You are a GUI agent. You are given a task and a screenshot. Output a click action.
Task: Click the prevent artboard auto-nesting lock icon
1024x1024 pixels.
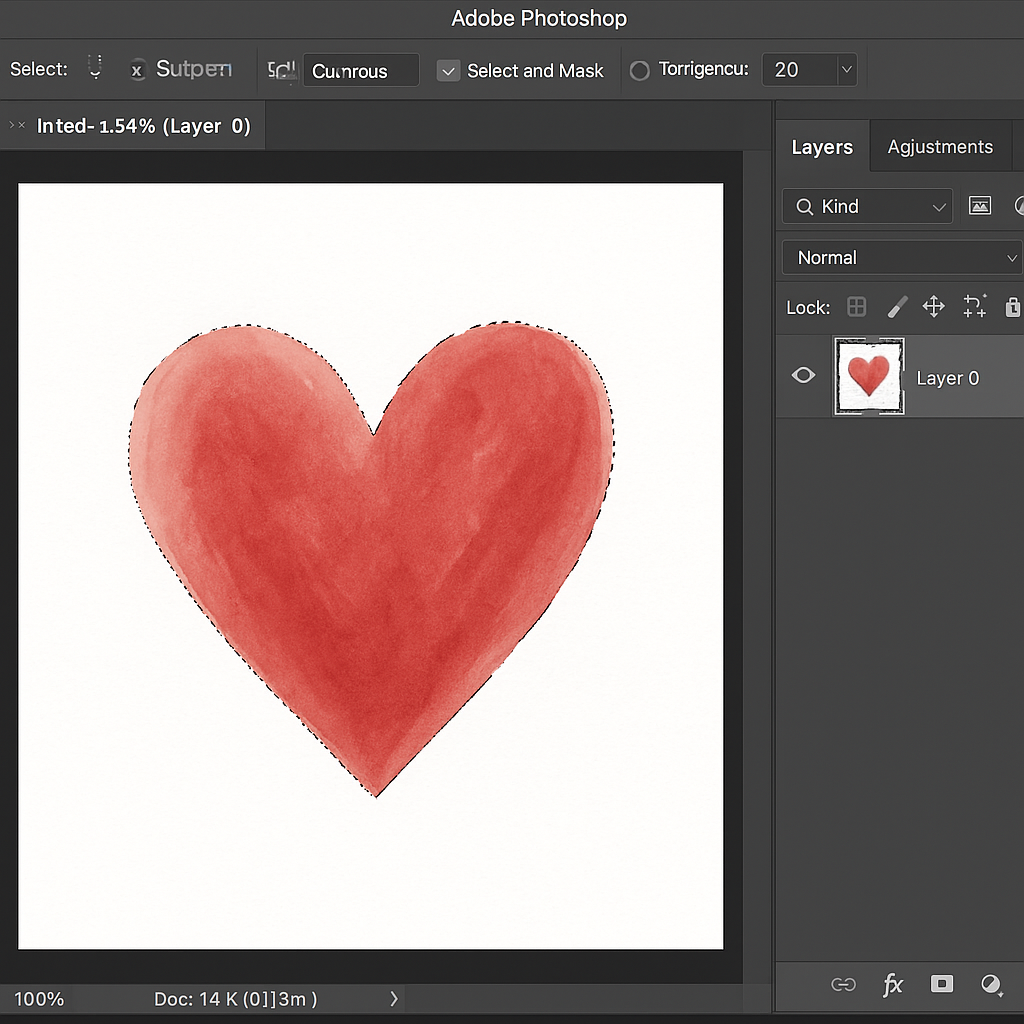[x=974, y=307]
